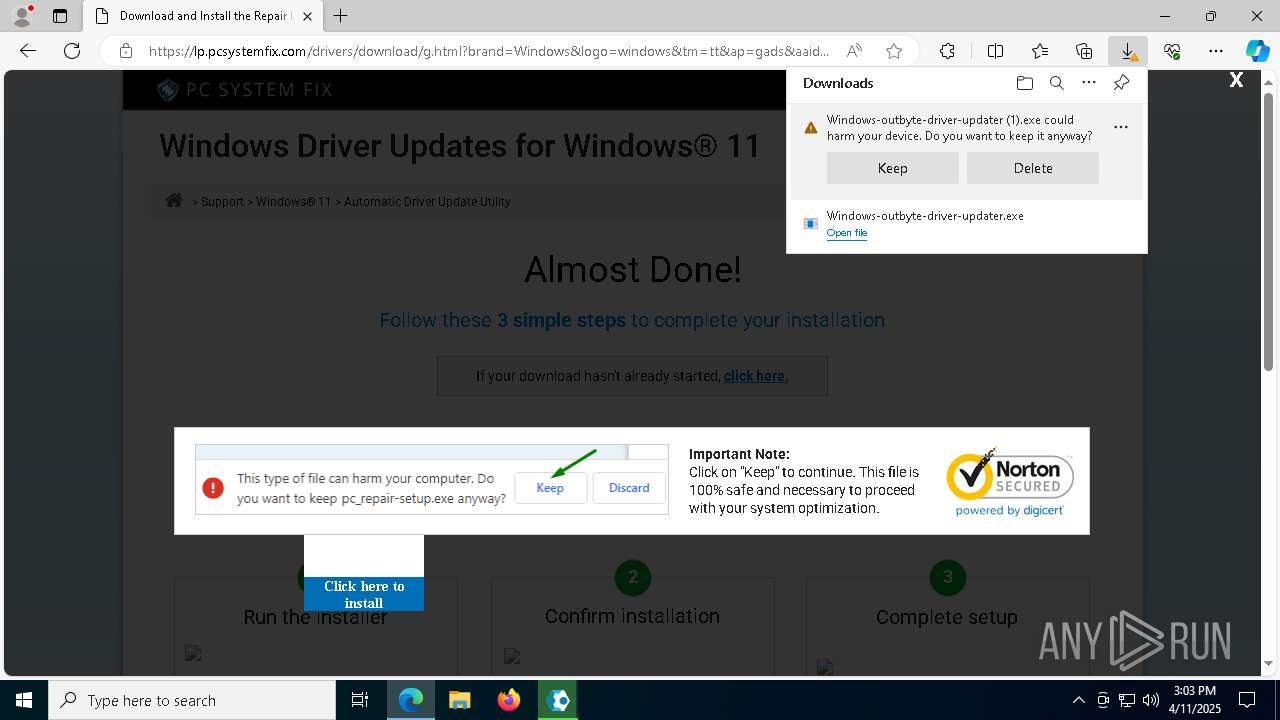Open the notification center icon

pos(1247,700)
